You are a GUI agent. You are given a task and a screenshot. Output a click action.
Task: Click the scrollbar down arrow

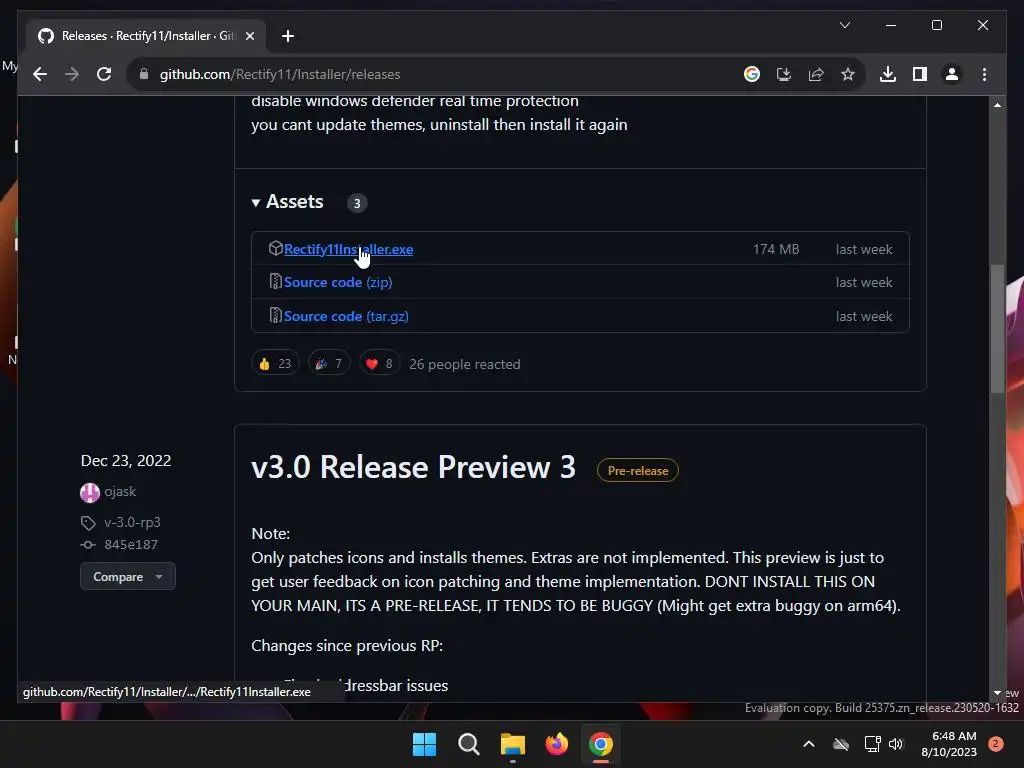click(997, 693)
